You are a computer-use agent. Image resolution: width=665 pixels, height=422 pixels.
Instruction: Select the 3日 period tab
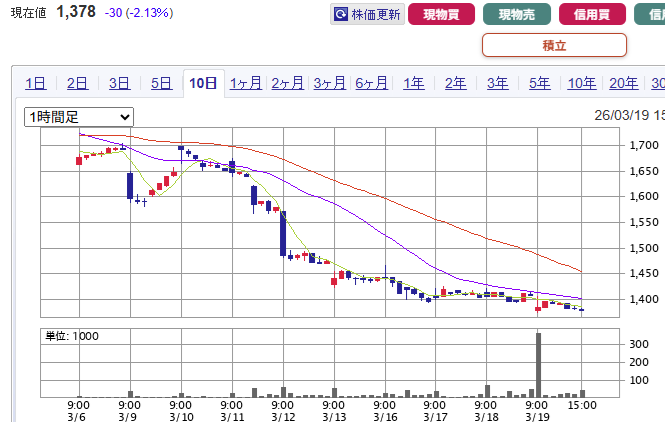(119, 83)
